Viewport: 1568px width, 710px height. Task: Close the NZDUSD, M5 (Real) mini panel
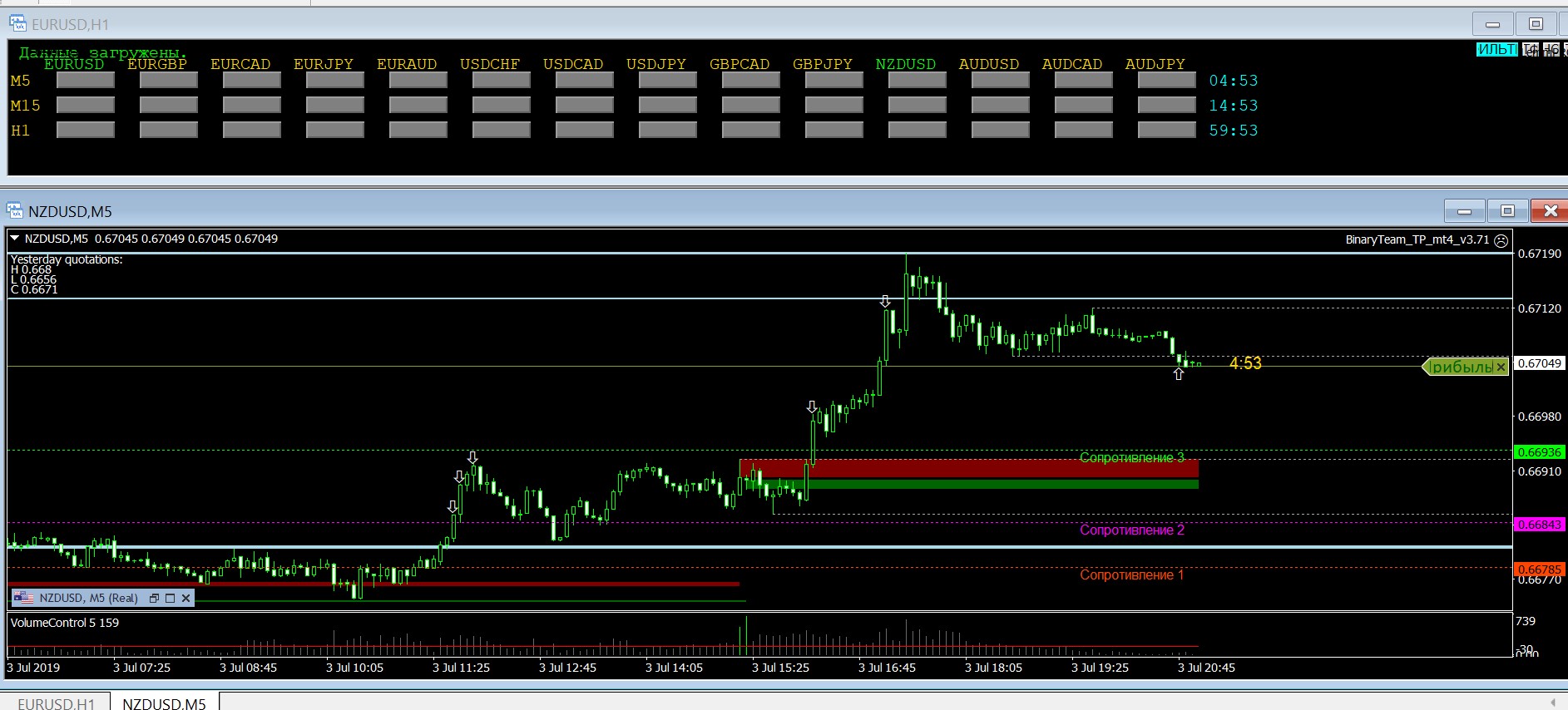tap(185, 598)
